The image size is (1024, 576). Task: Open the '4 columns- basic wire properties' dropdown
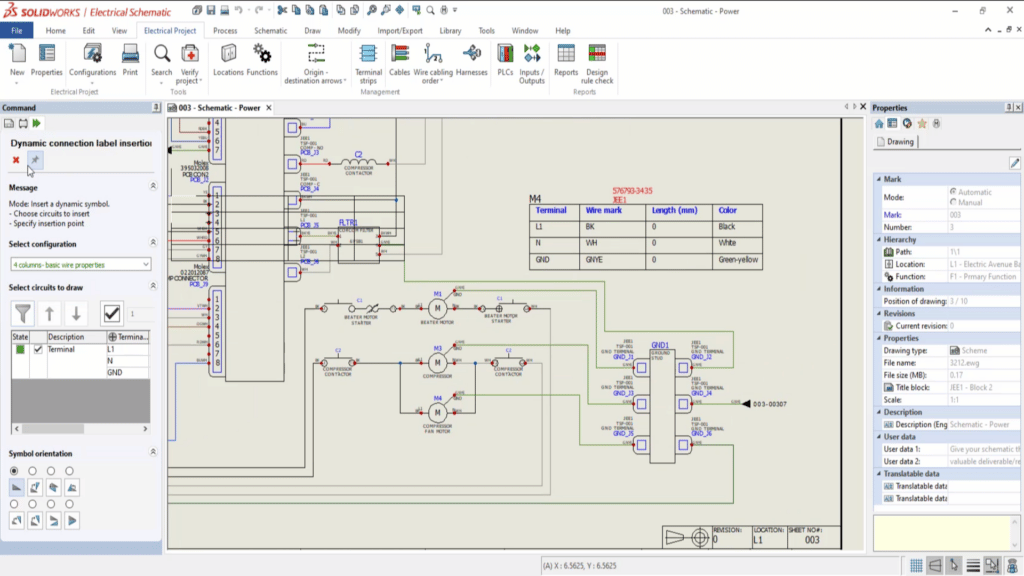80,263
